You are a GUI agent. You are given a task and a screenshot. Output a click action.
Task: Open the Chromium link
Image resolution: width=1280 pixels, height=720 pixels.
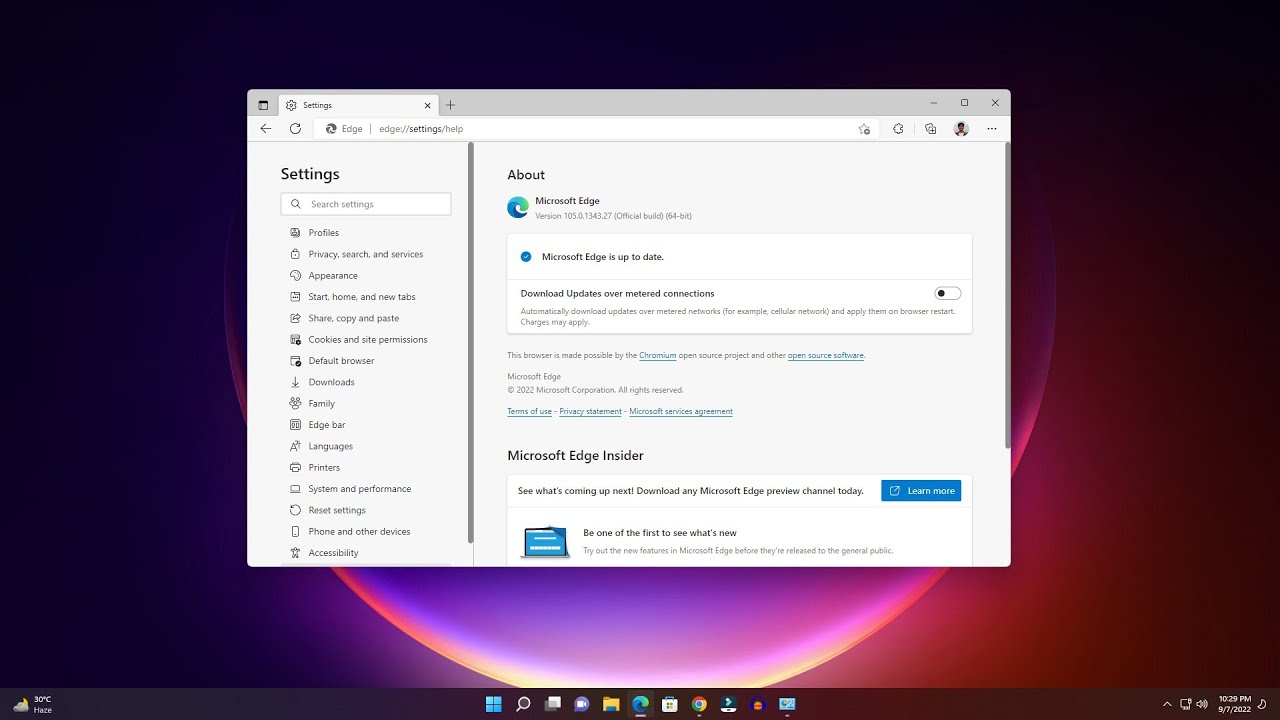[658, 355]
